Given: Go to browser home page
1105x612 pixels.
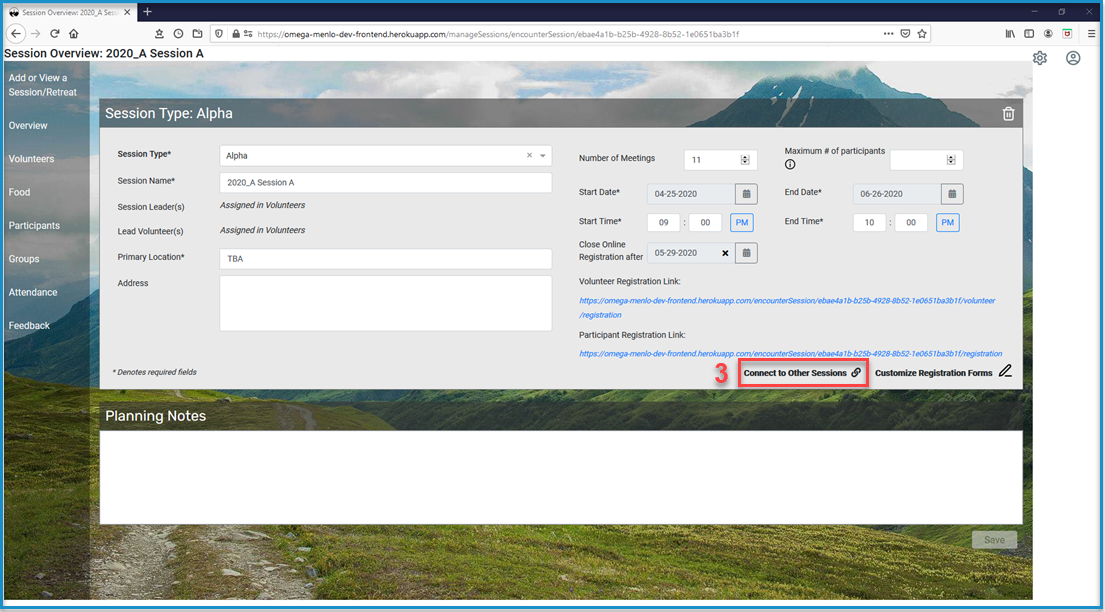Looking at the screenshot, I should tap(73, 33).
